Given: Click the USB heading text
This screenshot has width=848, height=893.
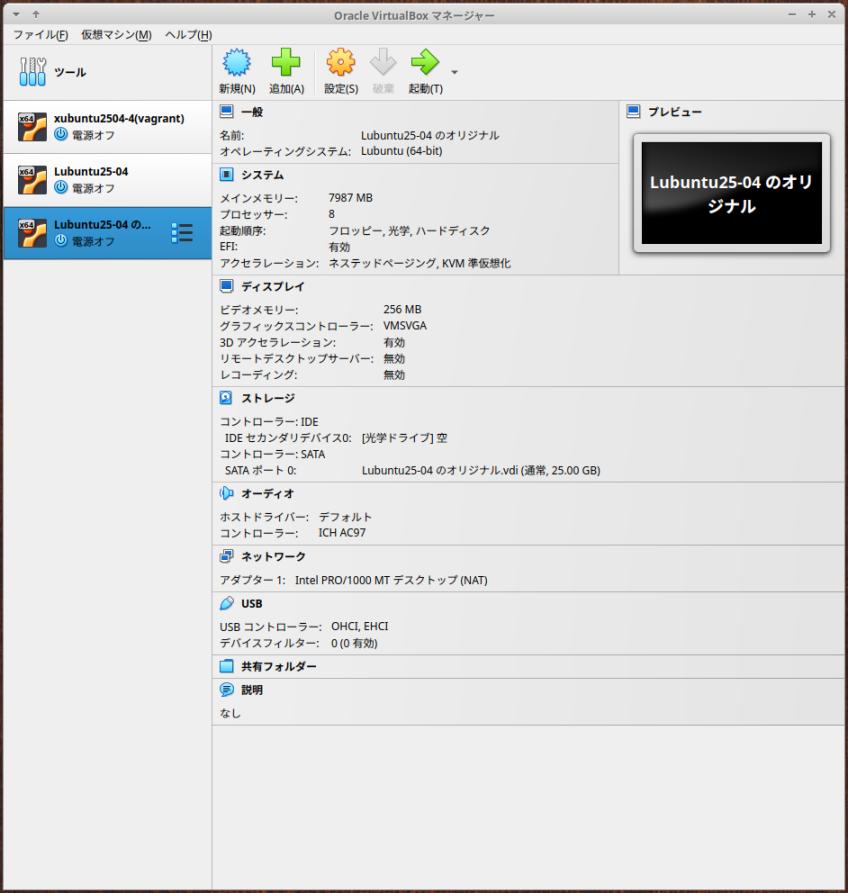Looking at the screenshot, I should click(x=252, y=604).
